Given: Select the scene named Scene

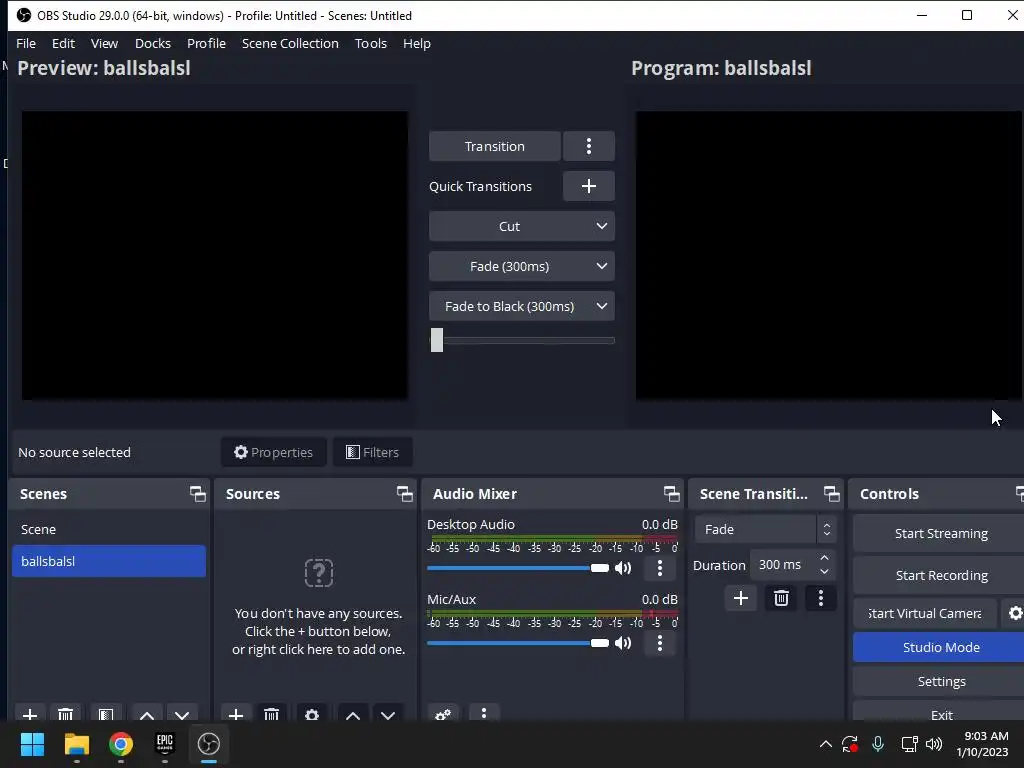Looking at the screenshot, I should 108,529.
